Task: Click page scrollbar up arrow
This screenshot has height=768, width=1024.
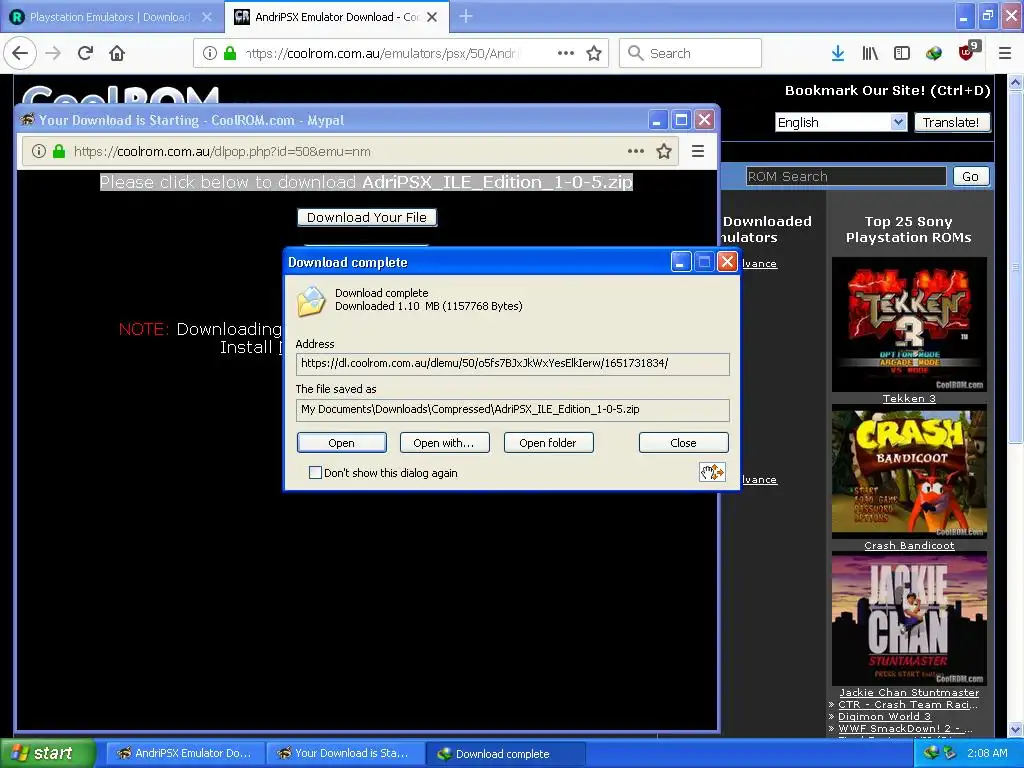Action: [1016, 82]
